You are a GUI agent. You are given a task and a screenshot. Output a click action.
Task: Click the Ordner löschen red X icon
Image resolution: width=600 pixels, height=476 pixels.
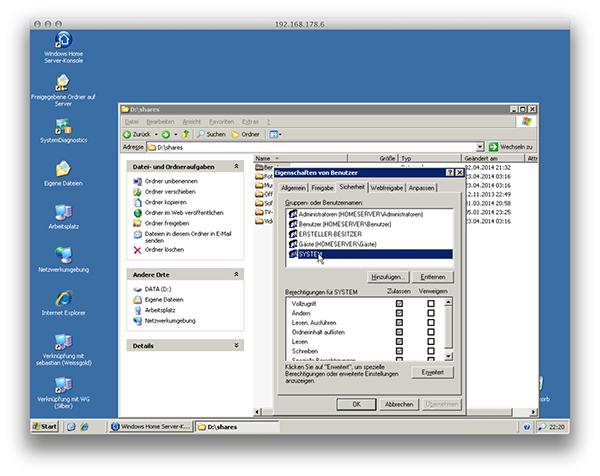coord(138,249)
